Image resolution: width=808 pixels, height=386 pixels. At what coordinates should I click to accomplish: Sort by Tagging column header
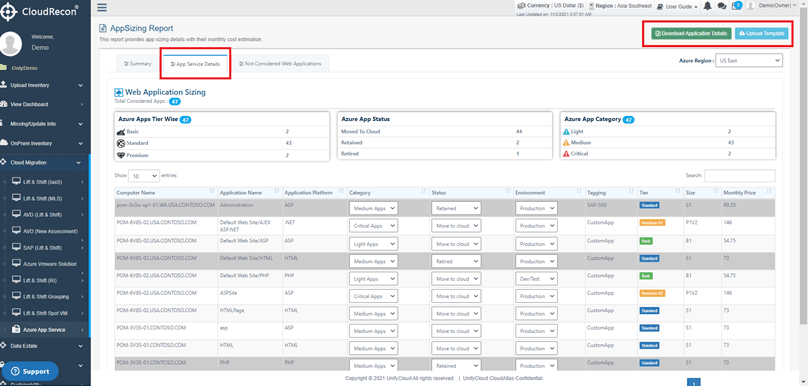click(x=611, y=192)
